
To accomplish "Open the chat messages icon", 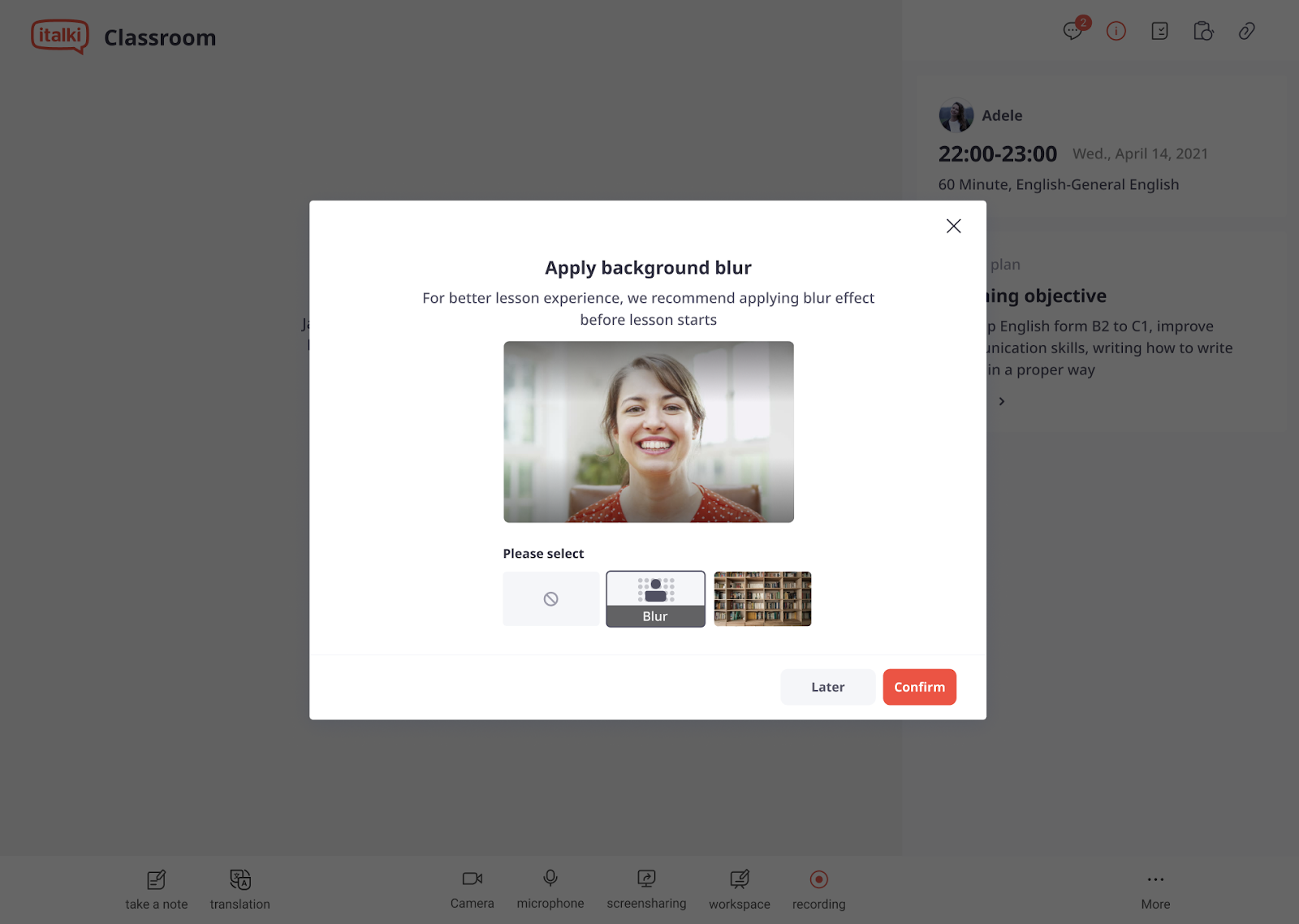I will pyautogui.click(x=1072, y=31).
